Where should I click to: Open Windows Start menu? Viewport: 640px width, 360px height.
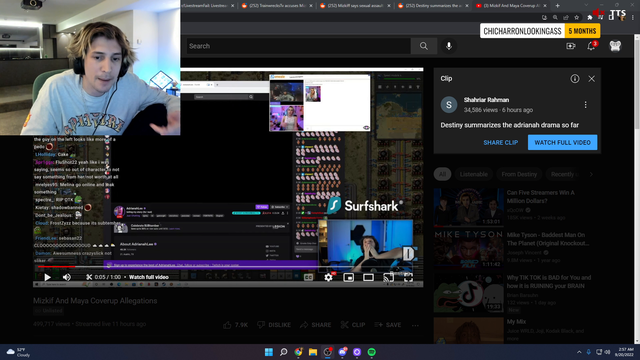[269, 352]
